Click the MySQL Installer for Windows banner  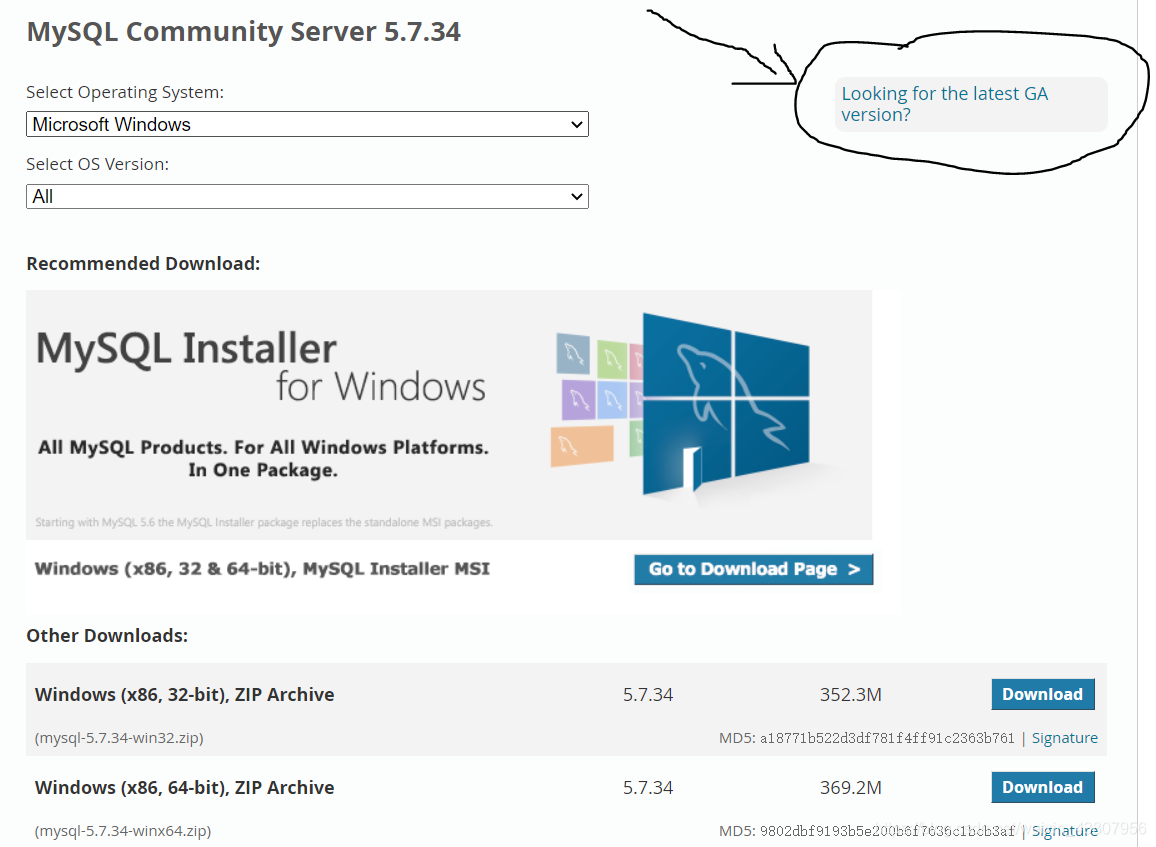pos(449,414)
